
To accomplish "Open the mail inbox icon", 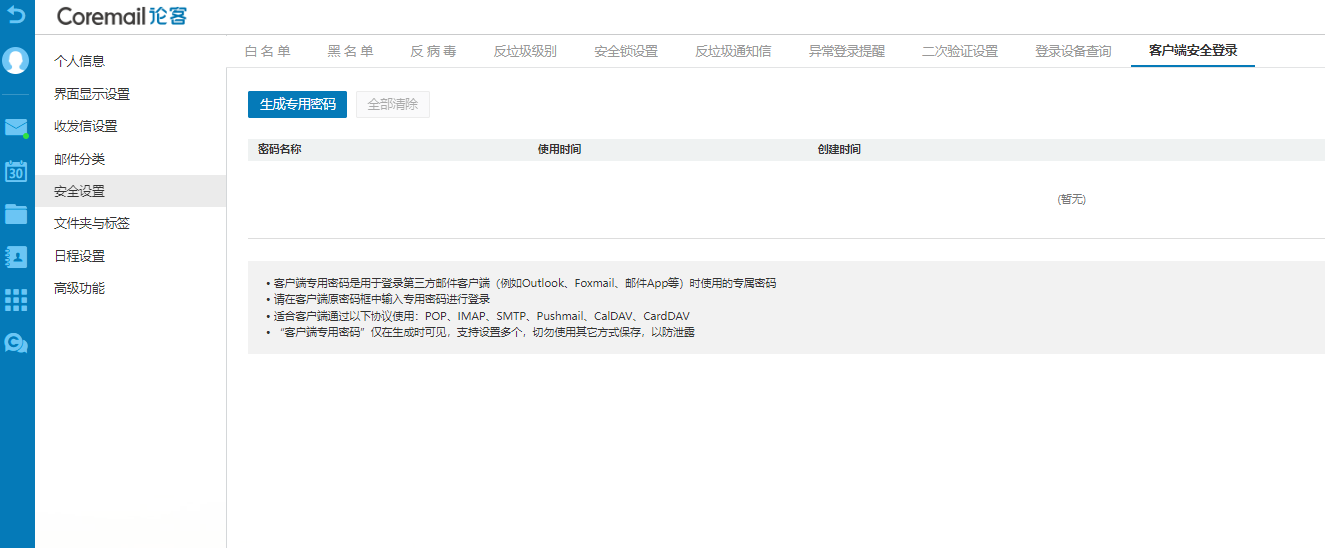I will [16, 127].
